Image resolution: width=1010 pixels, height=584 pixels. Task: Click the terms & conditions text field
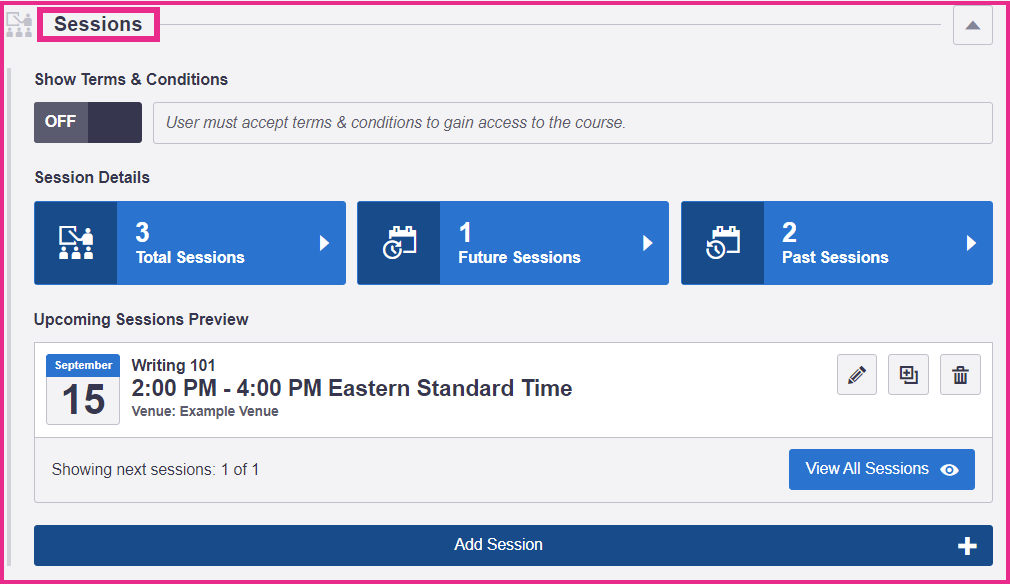tap(573, 123)
